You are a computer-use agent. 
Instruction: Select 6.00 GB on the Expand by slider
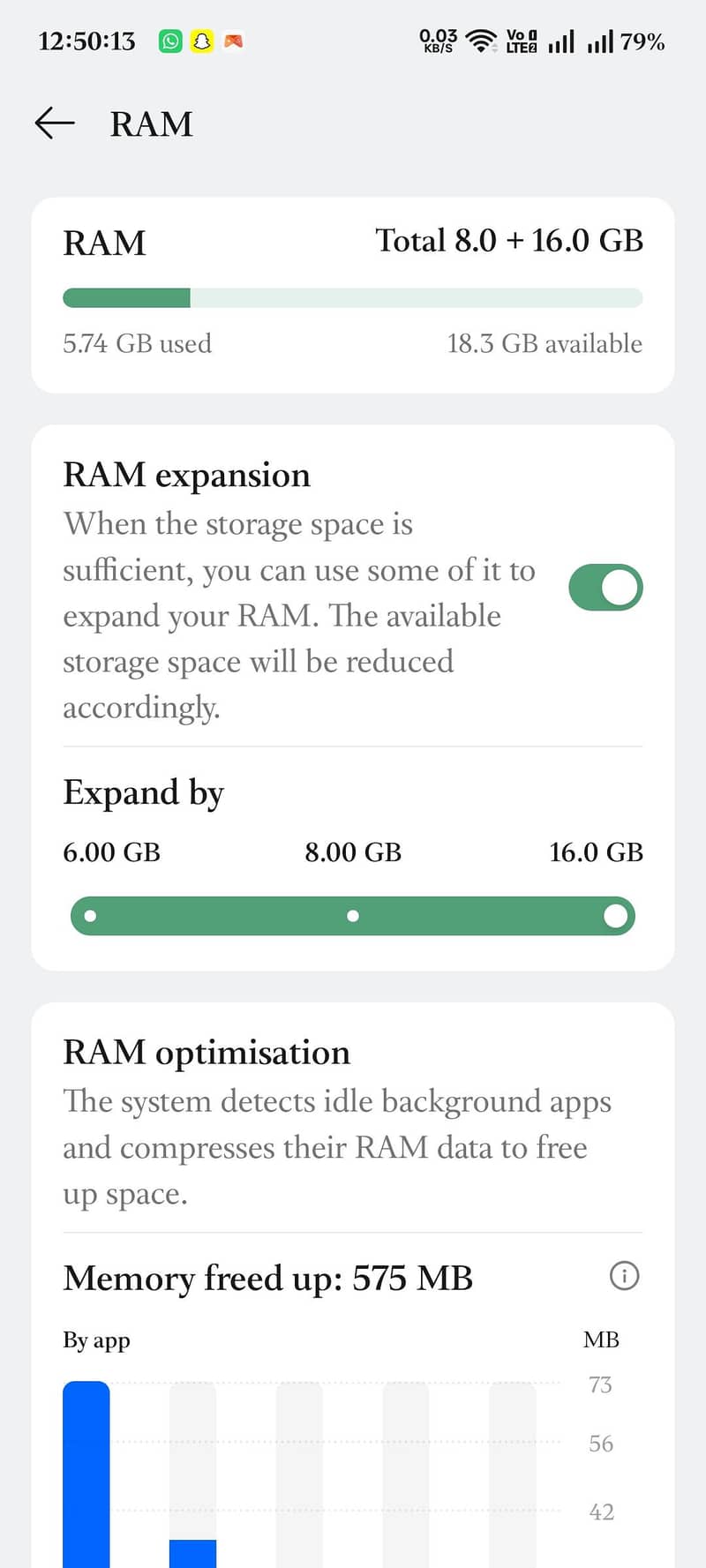coord(89,916)
